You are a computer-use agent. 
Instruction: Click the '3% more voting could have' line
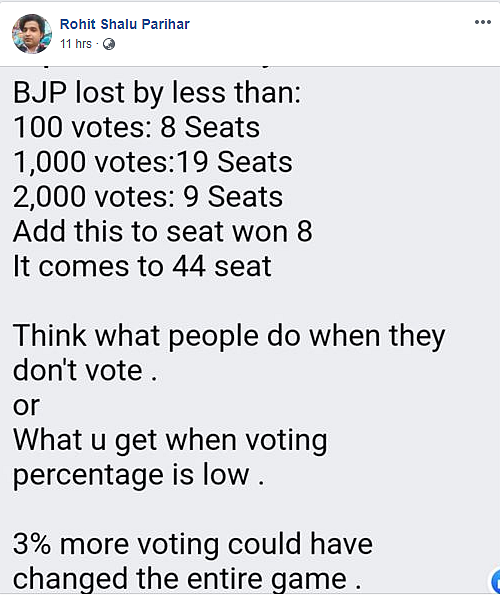pos(193,544)
